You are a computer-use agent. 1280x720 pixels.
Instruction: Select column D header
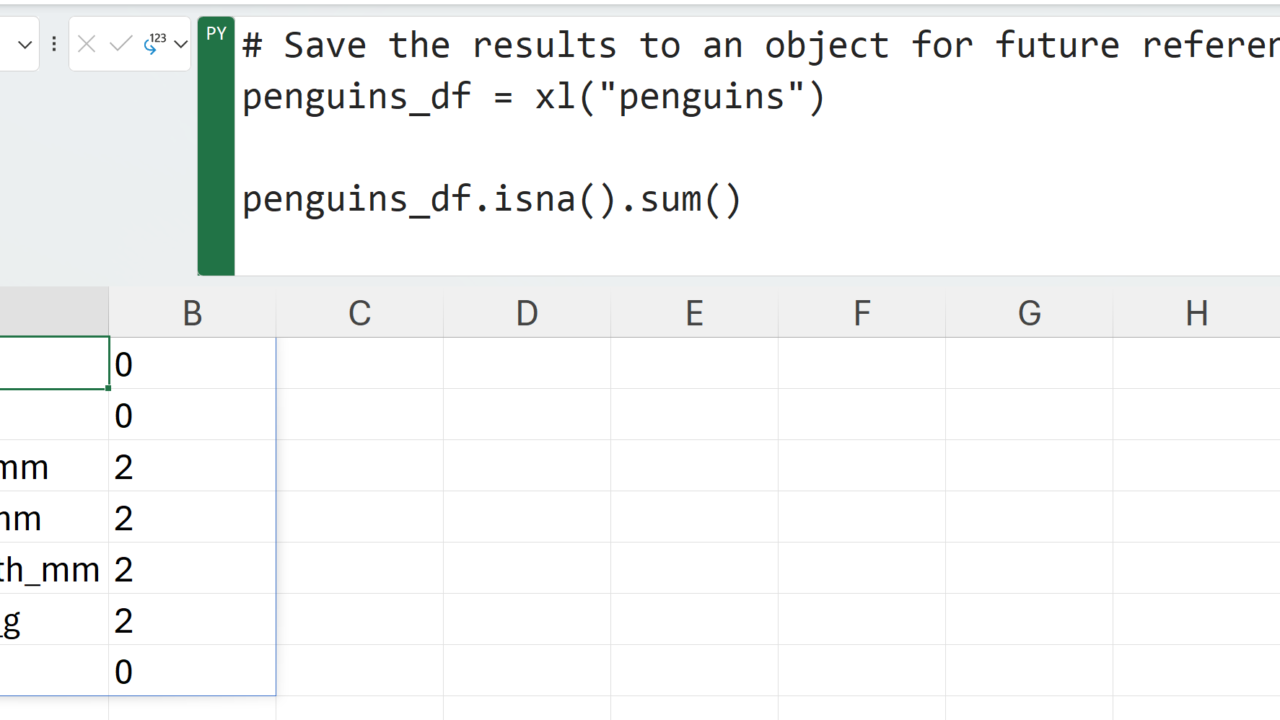tap(527, 313)
